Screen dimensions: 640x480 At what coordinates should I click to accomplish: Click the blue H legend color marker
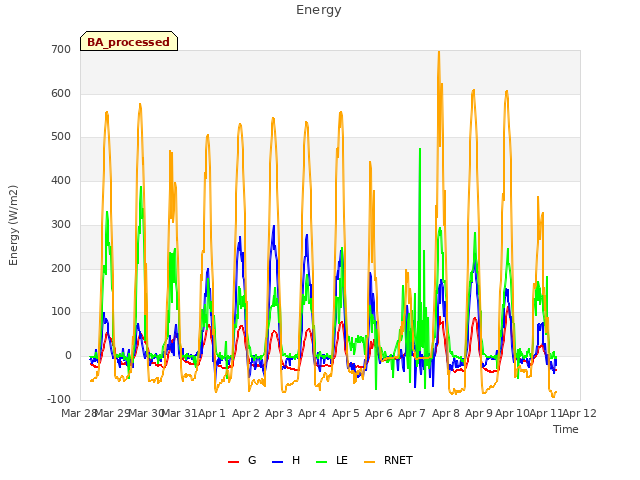click(x=277, y=462)
